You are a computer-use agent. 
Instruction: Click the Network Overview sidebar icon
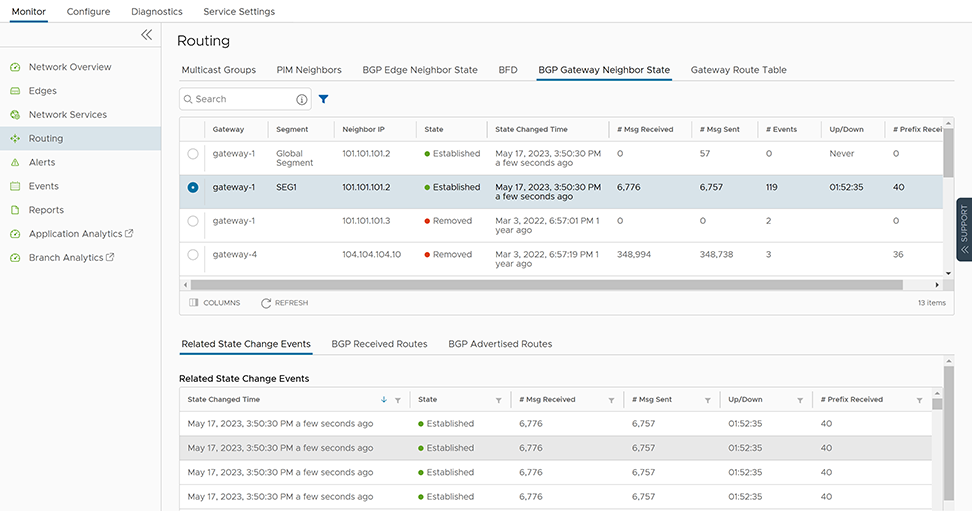pos(15,67)
